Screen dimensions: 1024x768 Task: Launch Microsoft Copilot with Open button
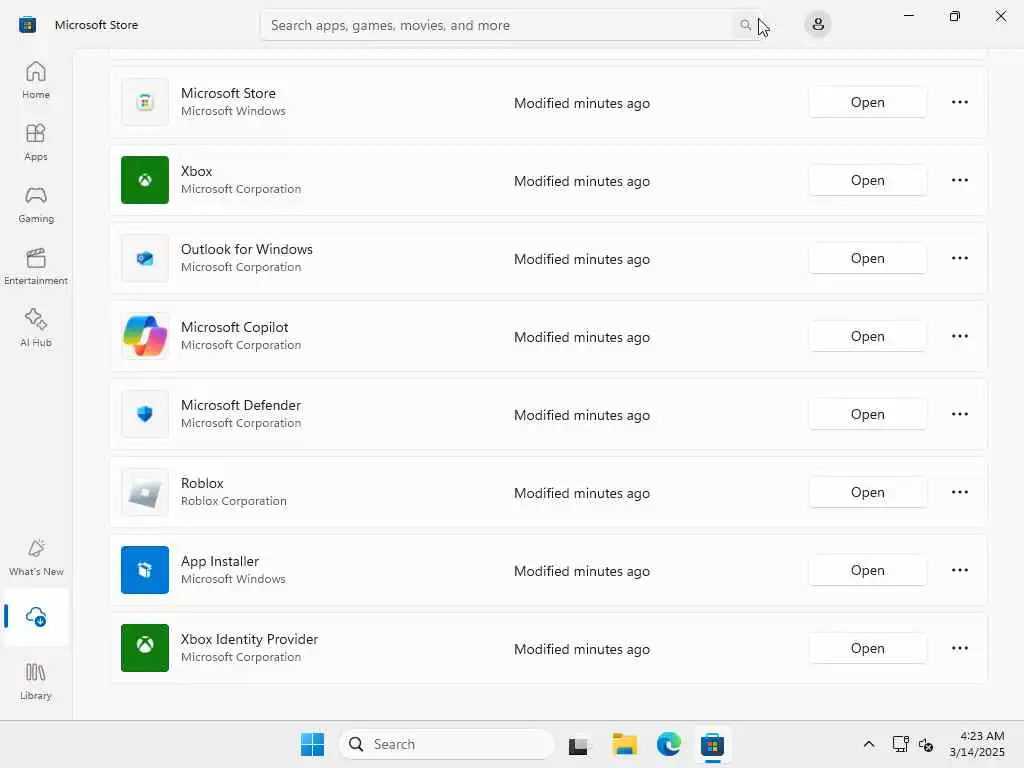(x=867, y=336)
